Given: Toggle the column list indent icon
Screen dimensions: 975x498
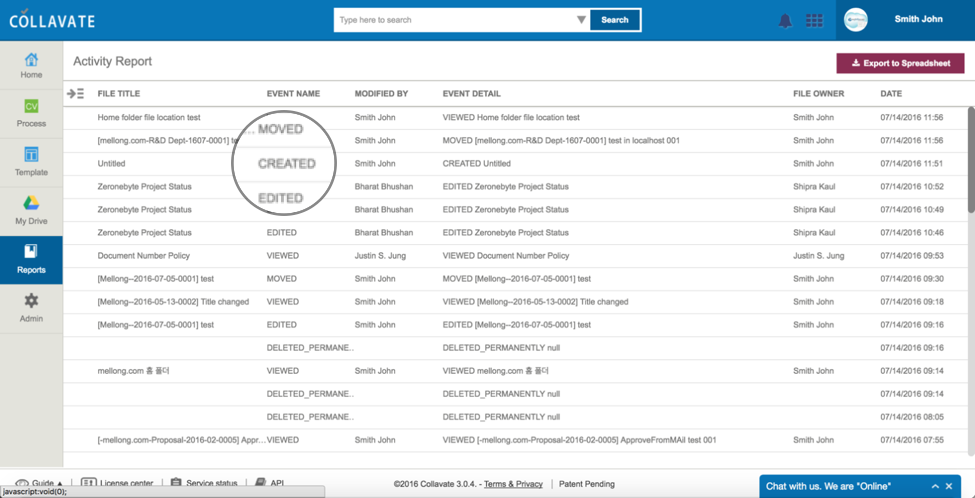Looking at the screenshot, I should tap(75, 94).
